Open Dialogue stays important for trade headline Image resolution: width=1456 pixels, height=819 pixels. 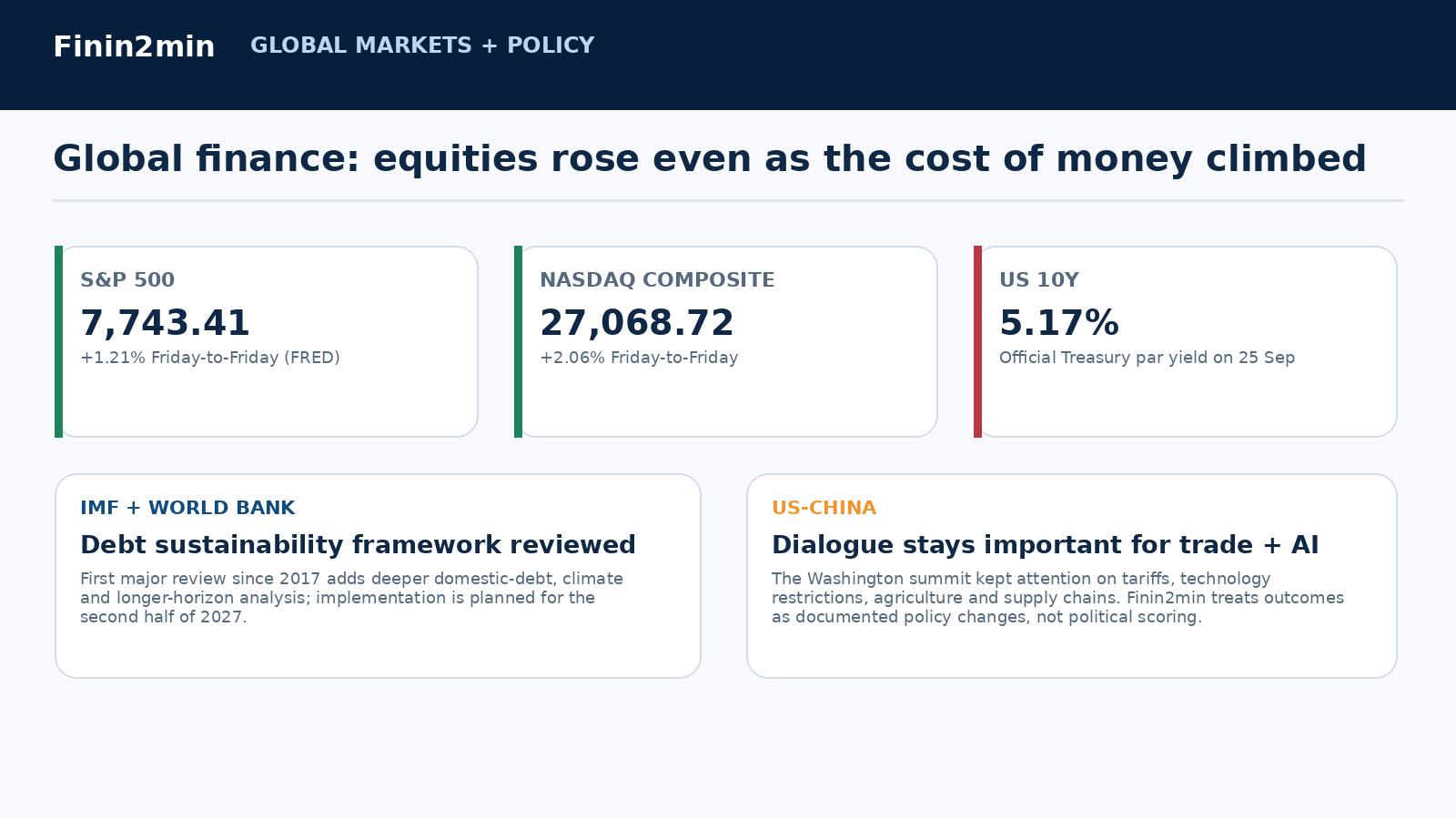pos(1046,545)
